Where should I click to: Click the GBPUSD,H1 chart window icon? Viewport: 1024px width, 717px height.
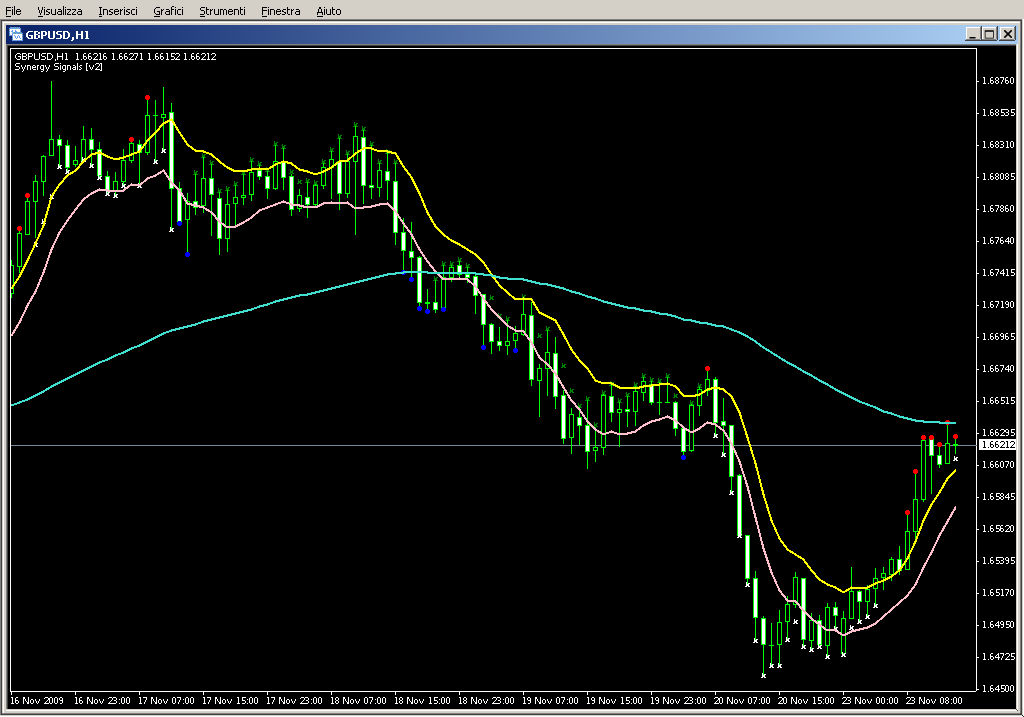(x=16, y=35)
